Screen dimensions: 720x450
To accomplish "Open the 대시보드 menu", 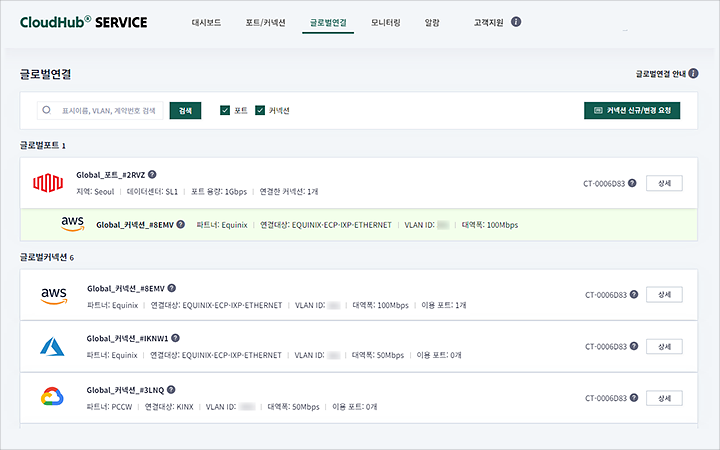I will pos(206,22).
